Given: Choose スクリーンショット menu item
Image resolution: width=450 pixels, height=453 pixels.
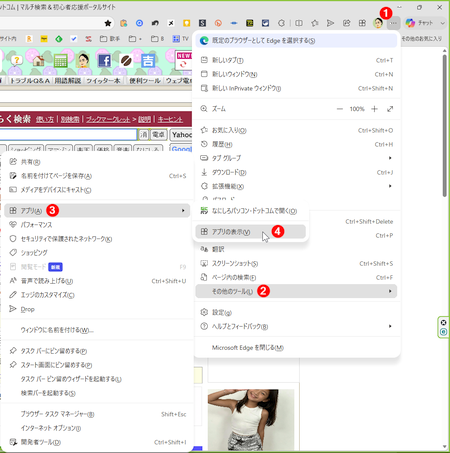Looking at the screenshot, I should (296, 264).
